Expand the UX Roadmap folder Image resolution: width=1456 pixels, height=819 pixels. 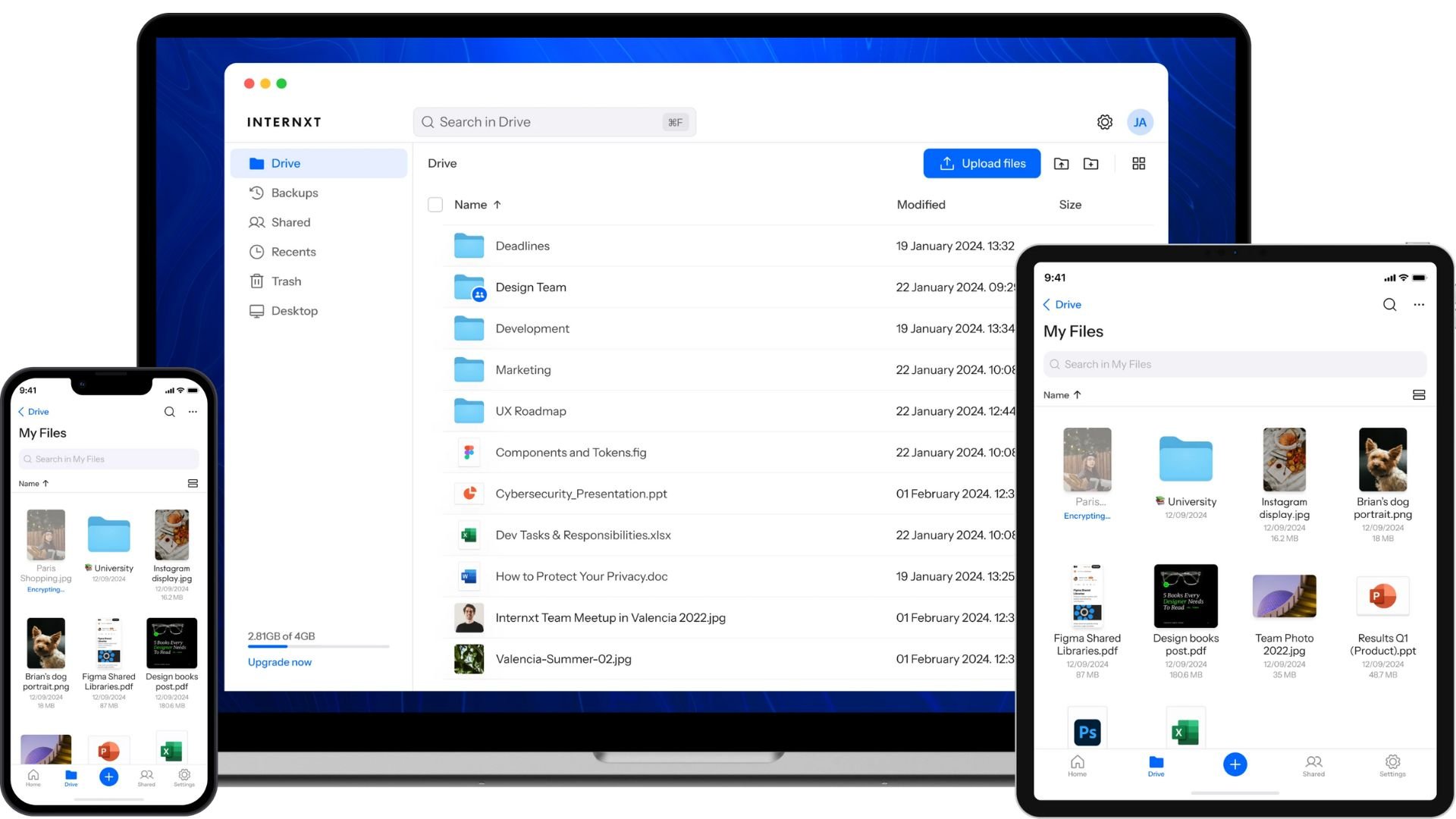530,410
